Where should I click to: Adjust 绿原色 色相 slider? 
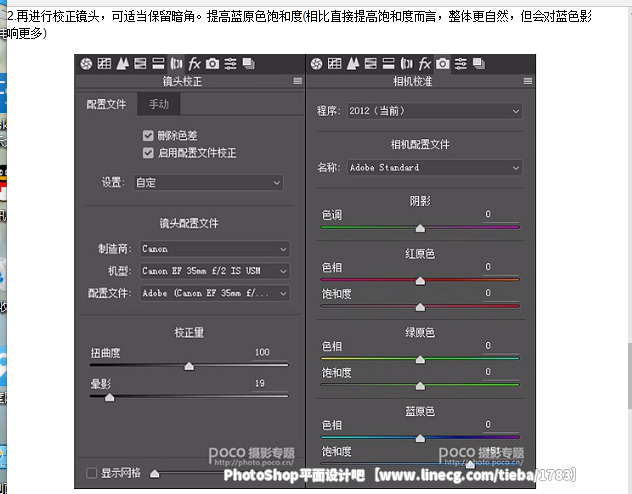pos(420,359)
